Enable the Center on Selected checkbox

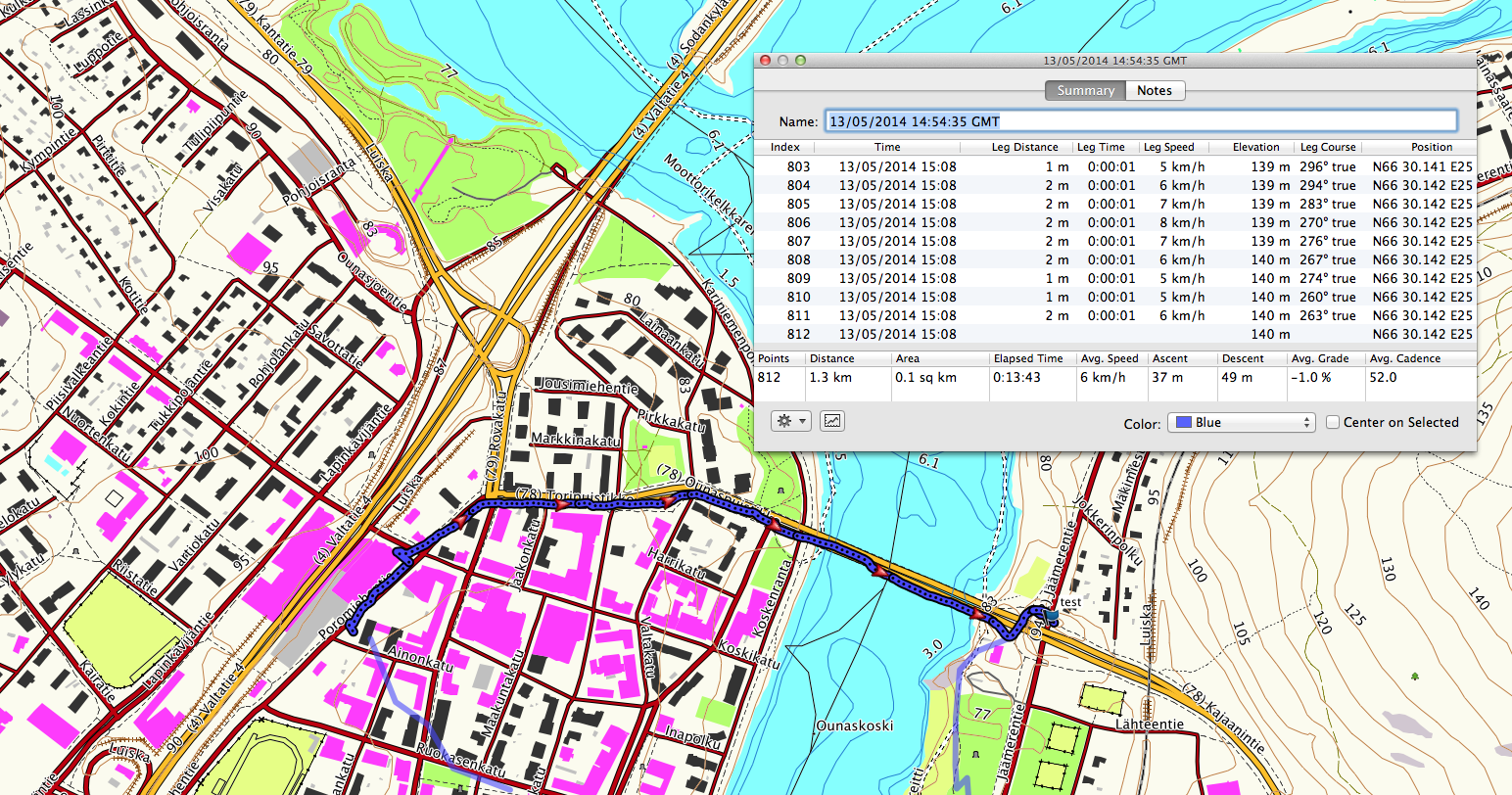[1333, 422]
